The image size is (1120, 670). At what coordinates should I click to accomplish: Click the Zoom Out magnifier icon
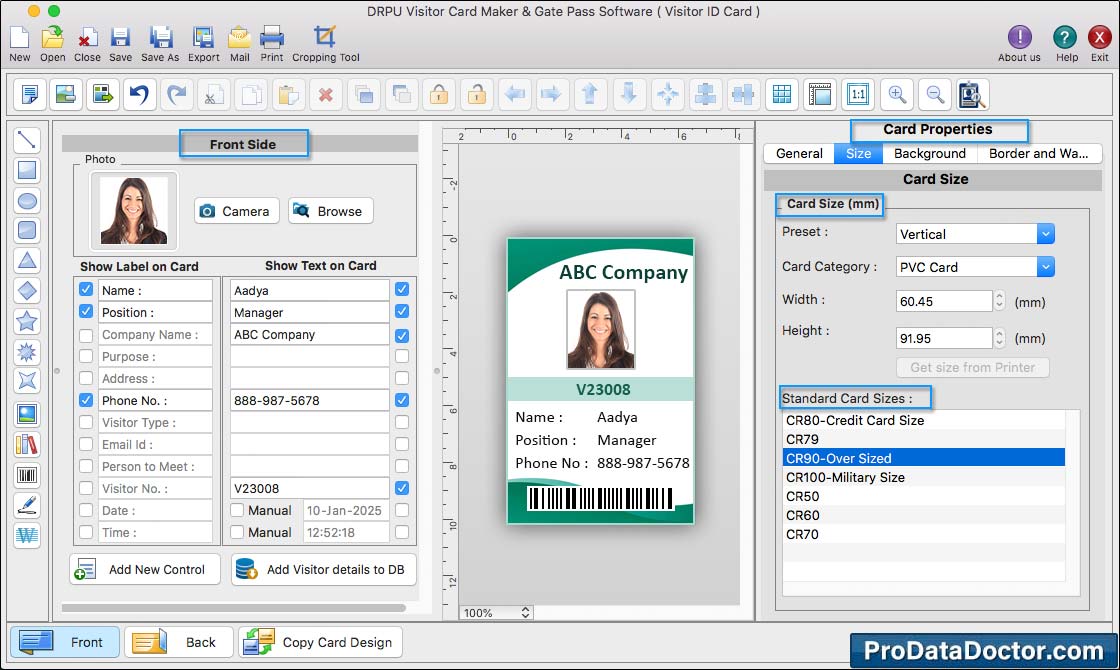pyautogui.click(x=934, y=94)
